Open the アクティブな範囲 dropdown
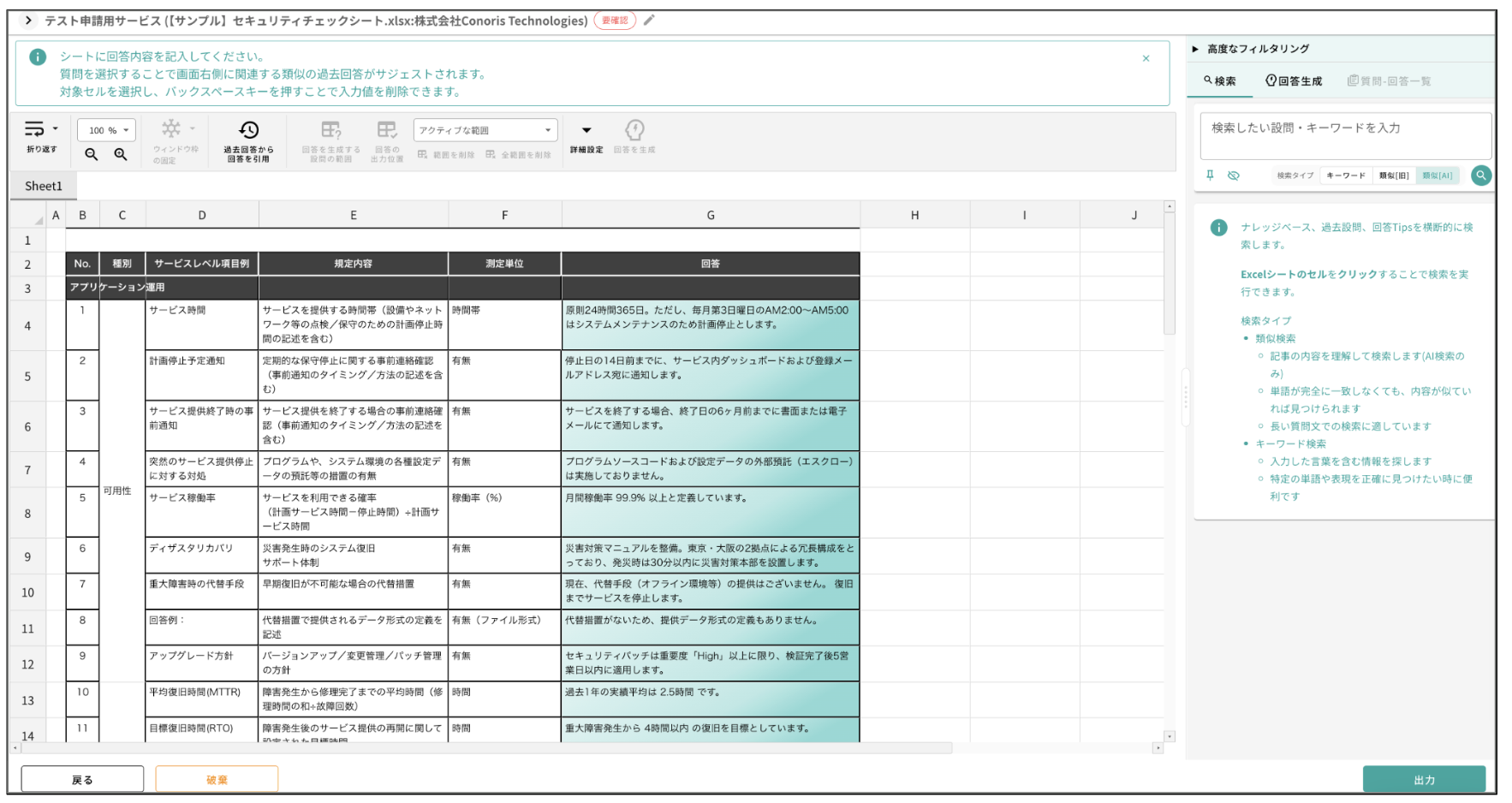This screenshot has width=1512, height=803. coord(485,129)
